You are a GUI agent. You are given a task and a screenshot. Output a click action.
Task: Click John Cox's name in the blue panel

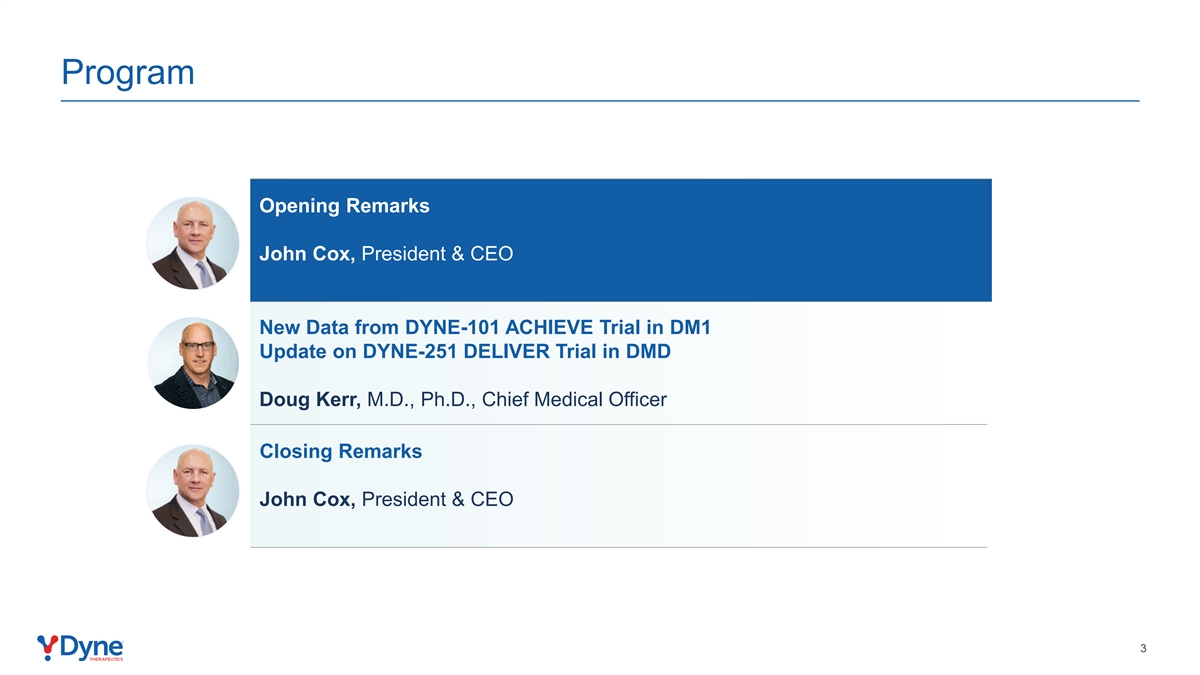click(x=307, y=254)
